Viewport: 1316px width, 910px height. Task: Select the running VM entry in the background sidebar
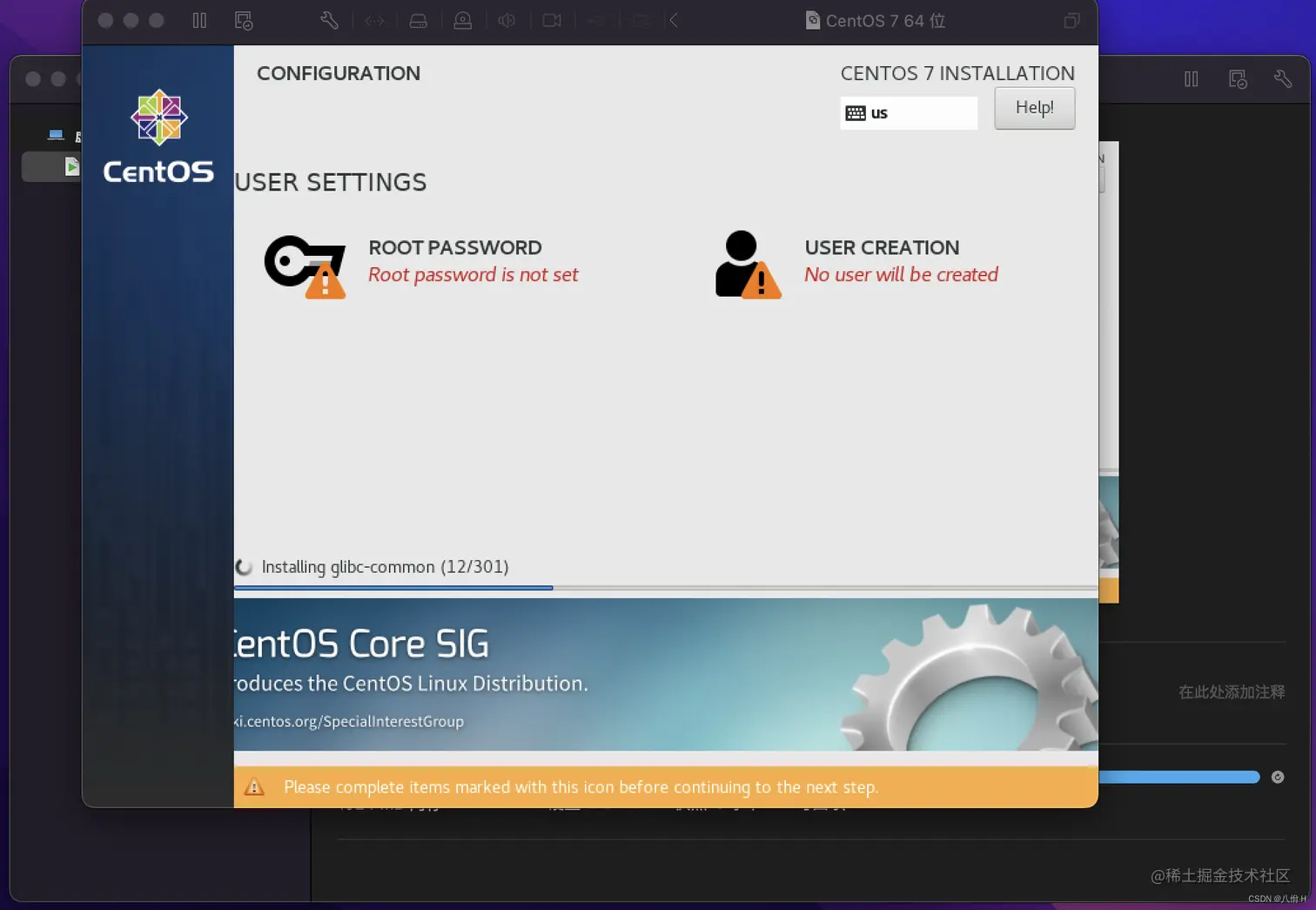[51, 166]
